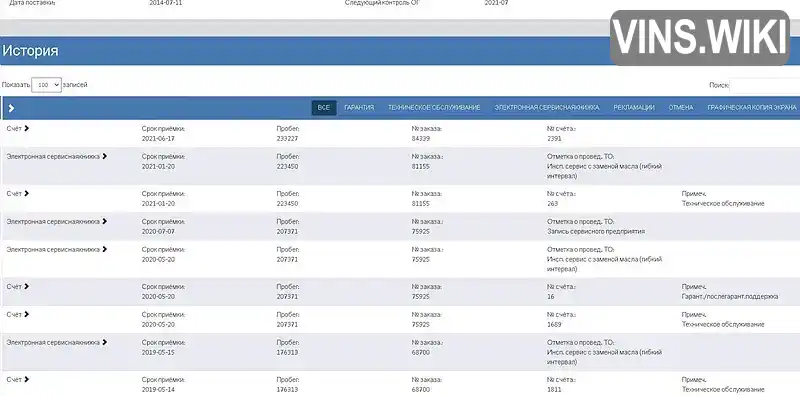Expand the white chevron in the blue filter bar
The image size is (800, 396).
tap(11, 108)
